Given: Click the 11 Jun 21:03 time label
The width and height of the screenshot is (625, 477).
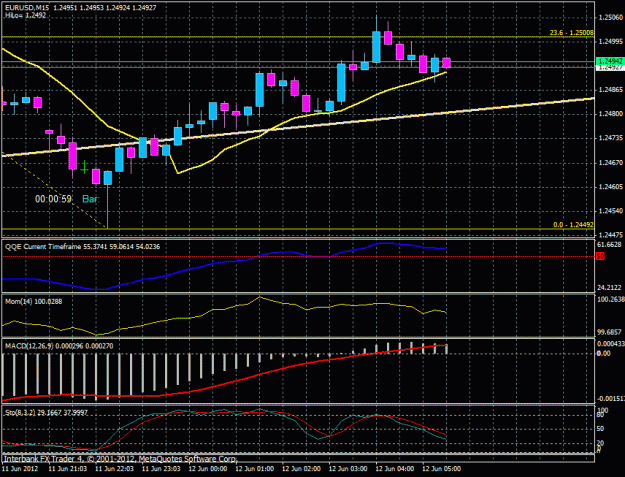Looking at the screenshot, I should [x=67, y=469].
